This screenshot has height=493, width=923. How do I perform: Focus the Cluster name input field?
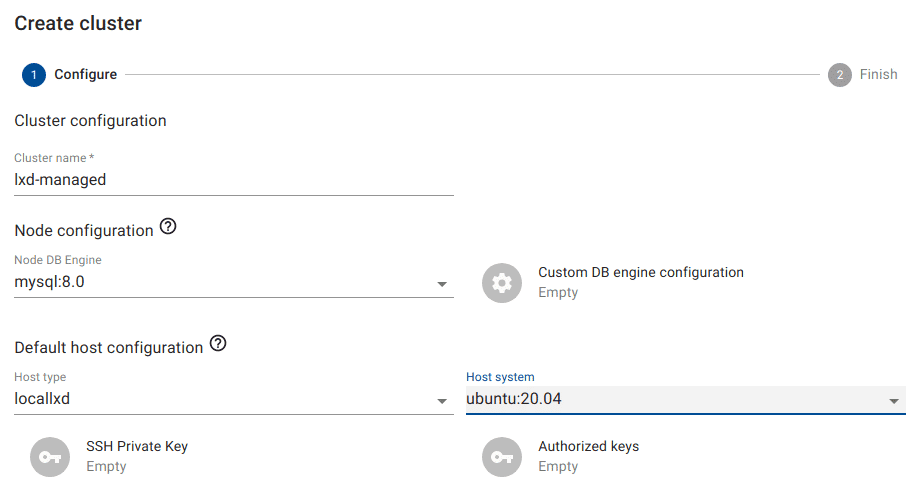pyautogui.click(x=233, y=181)
